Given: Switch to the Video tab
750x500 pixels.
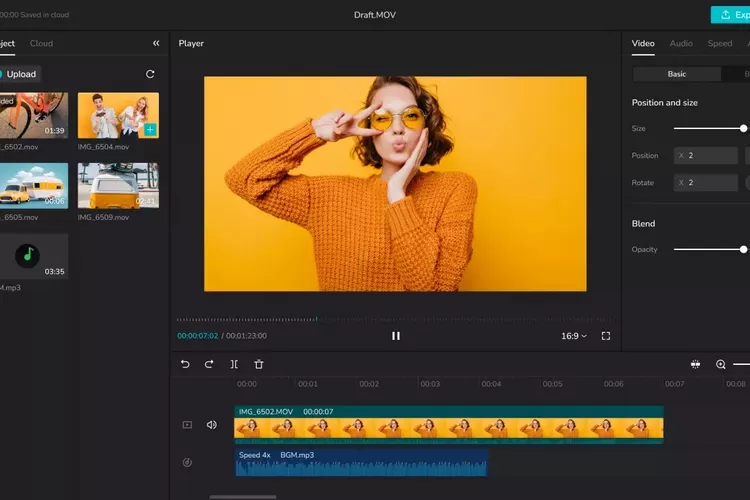Looking at the screenshot, I should pyautogui.click(x=643, y=43).
